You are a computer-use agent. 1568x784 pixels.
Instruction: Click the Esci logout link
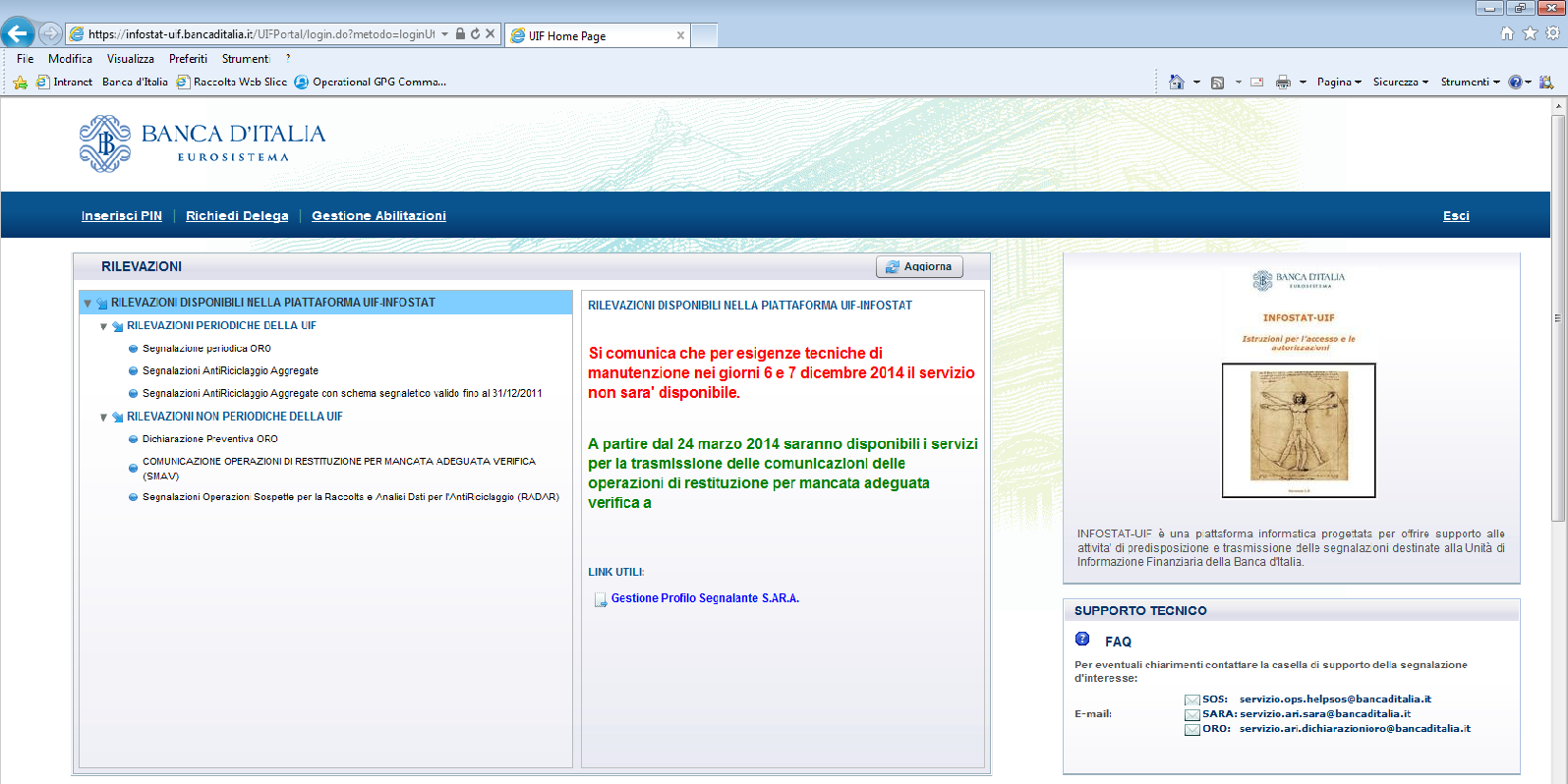pos(1456,215)
